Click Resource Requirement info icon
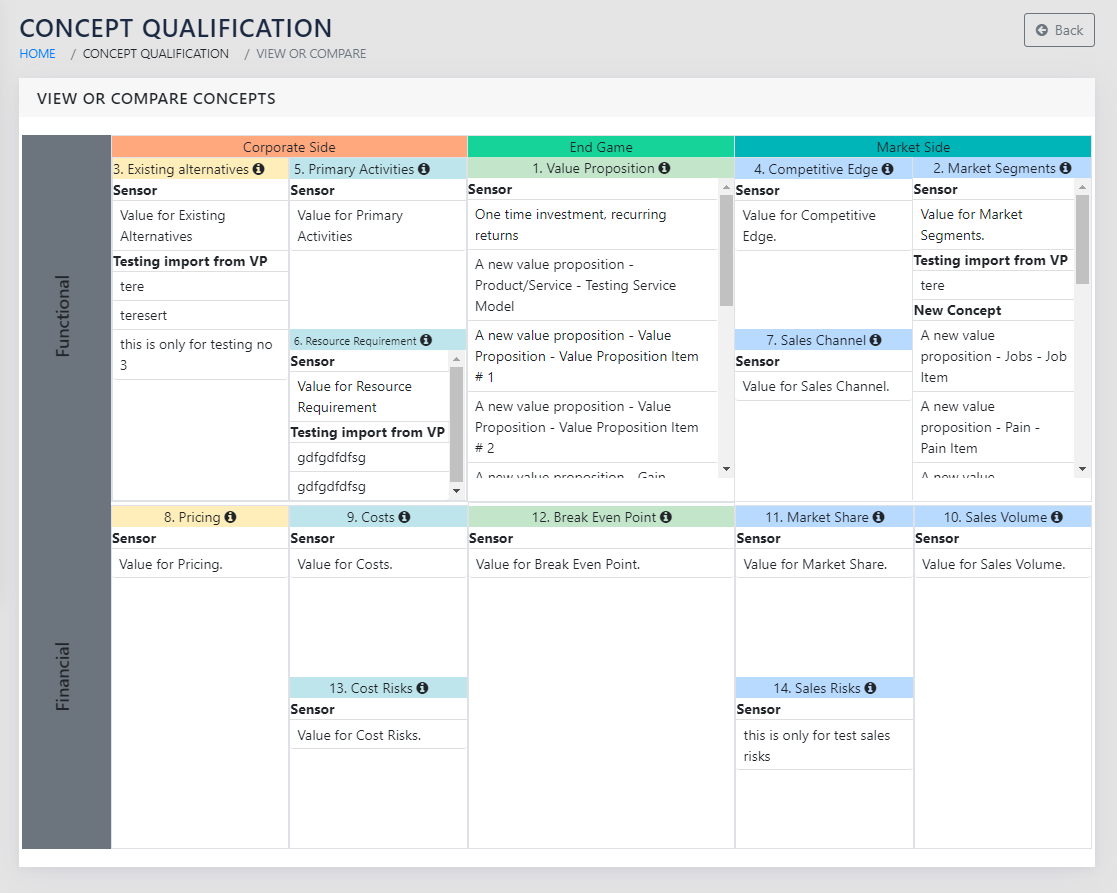Viewport: 1117px width, 893px height. pos(427,341)
